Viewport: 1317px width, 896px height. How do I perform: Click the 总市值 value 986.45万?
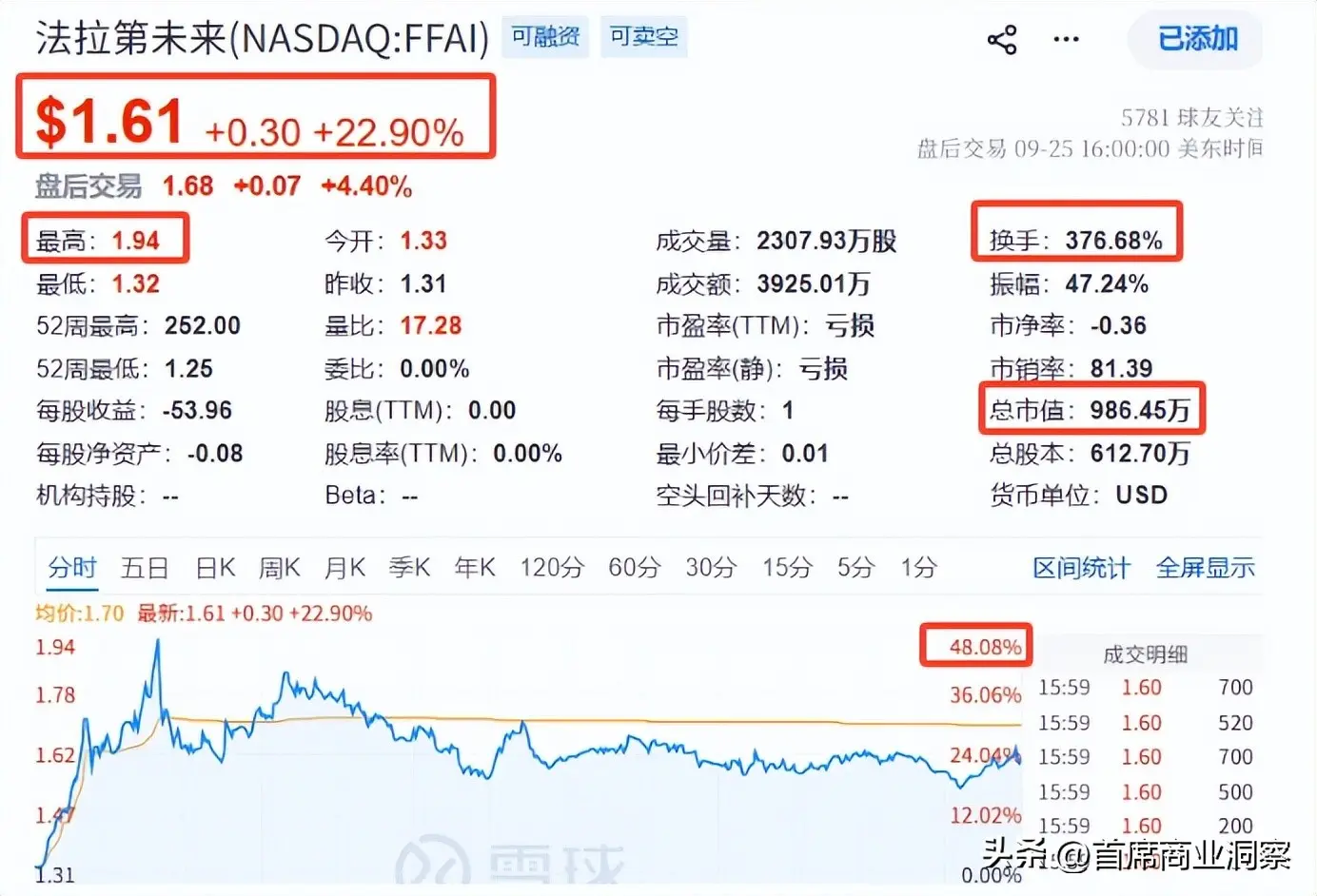coord(1140,410)
